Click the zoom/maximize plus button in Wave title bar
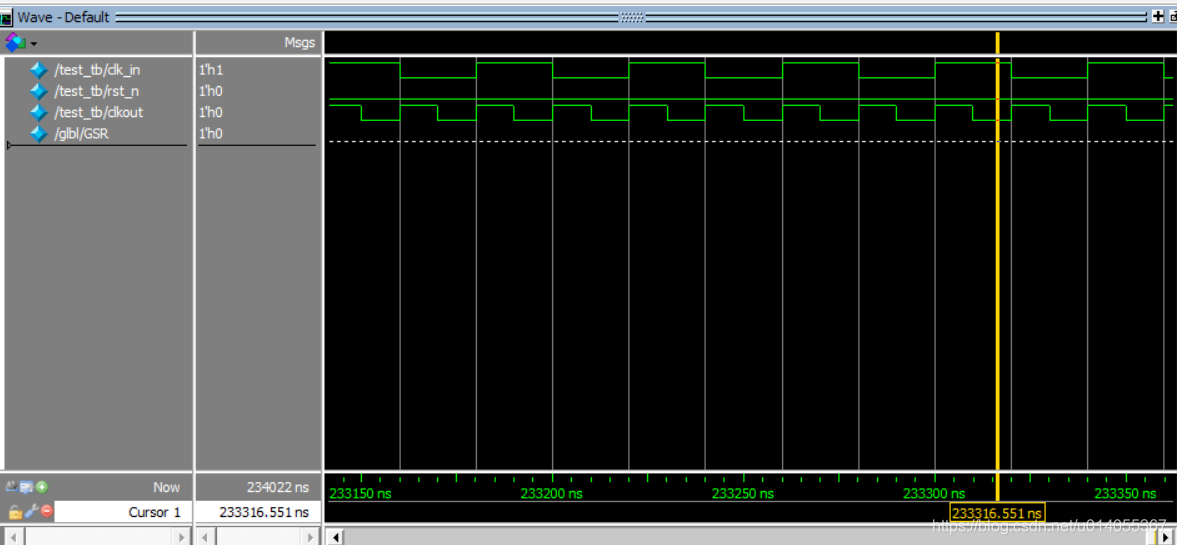This screenshot has height=545, width=1177. coord(1157,17)
